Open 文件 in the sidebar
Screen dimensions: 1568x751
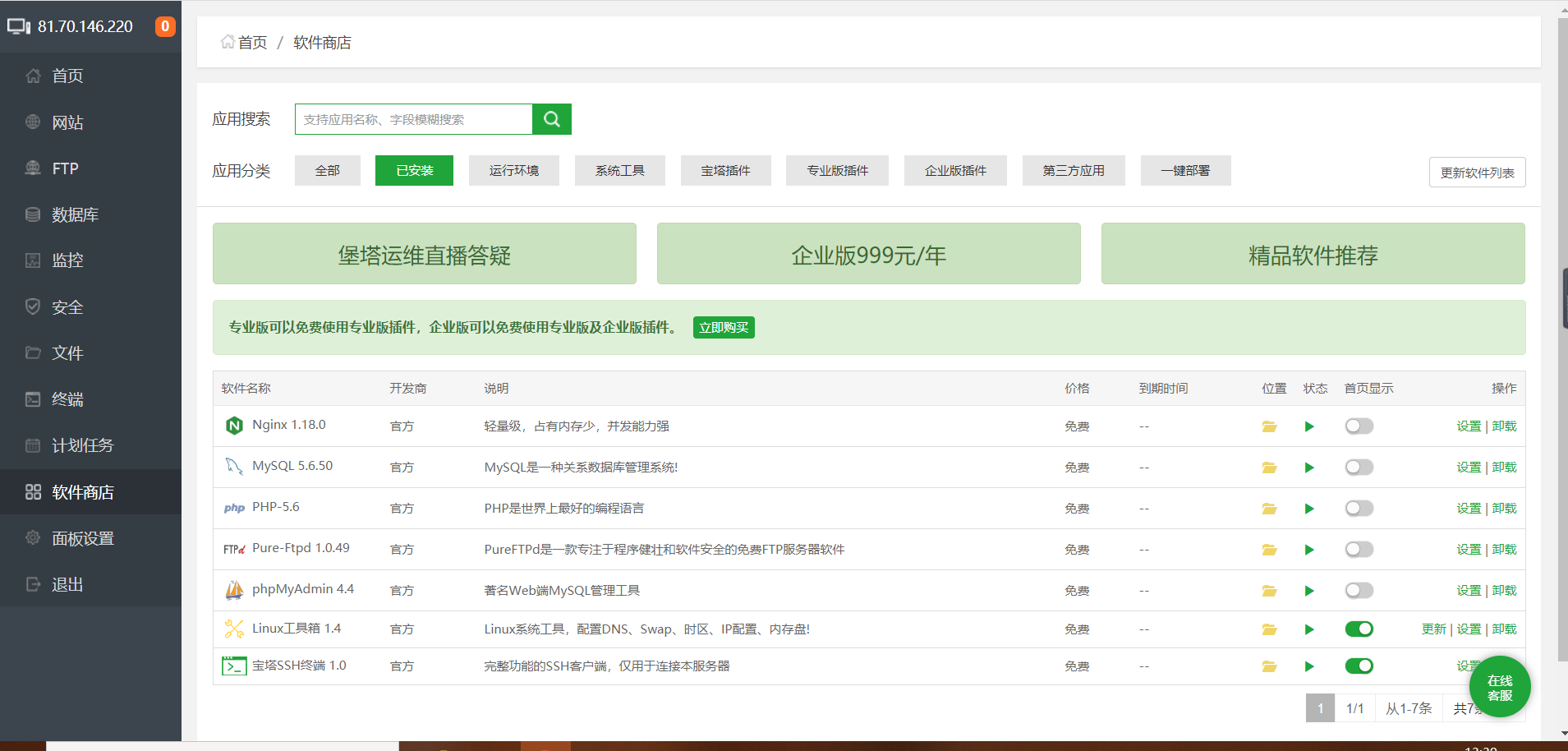(x=90, y=353)
